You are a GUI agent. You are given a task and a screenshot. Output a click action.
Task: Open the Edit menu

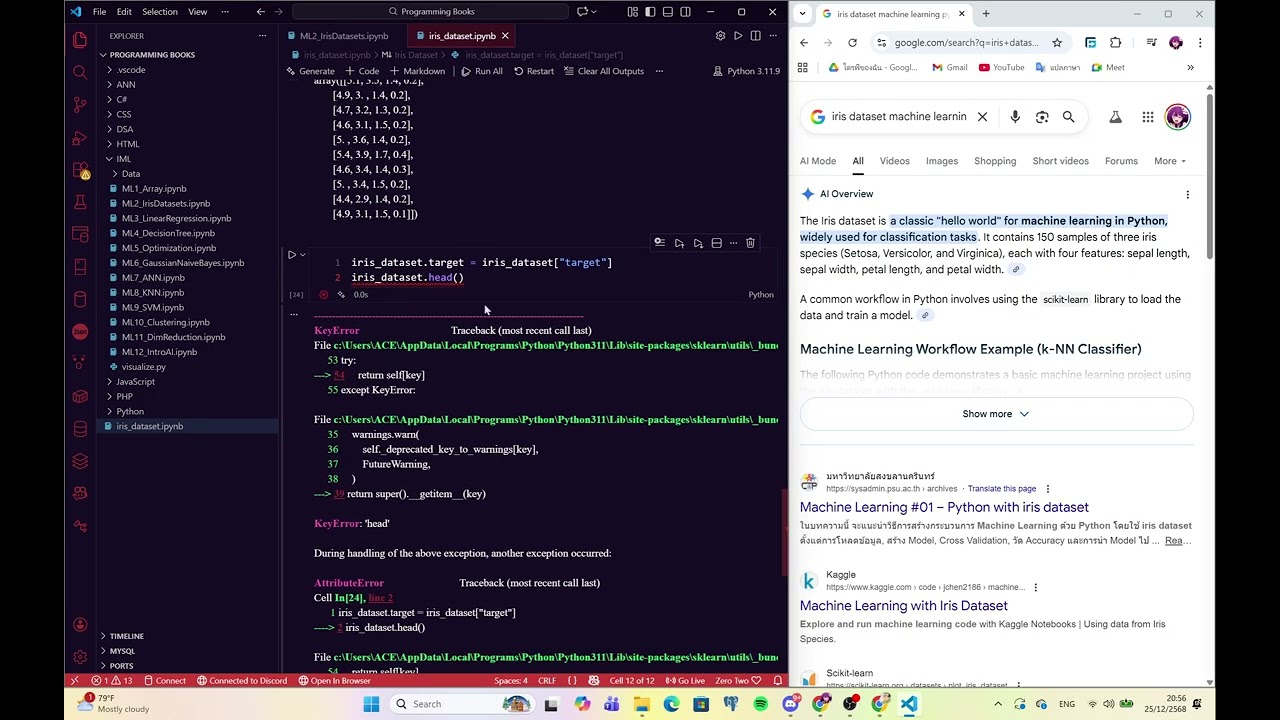[x=124, y=12]
